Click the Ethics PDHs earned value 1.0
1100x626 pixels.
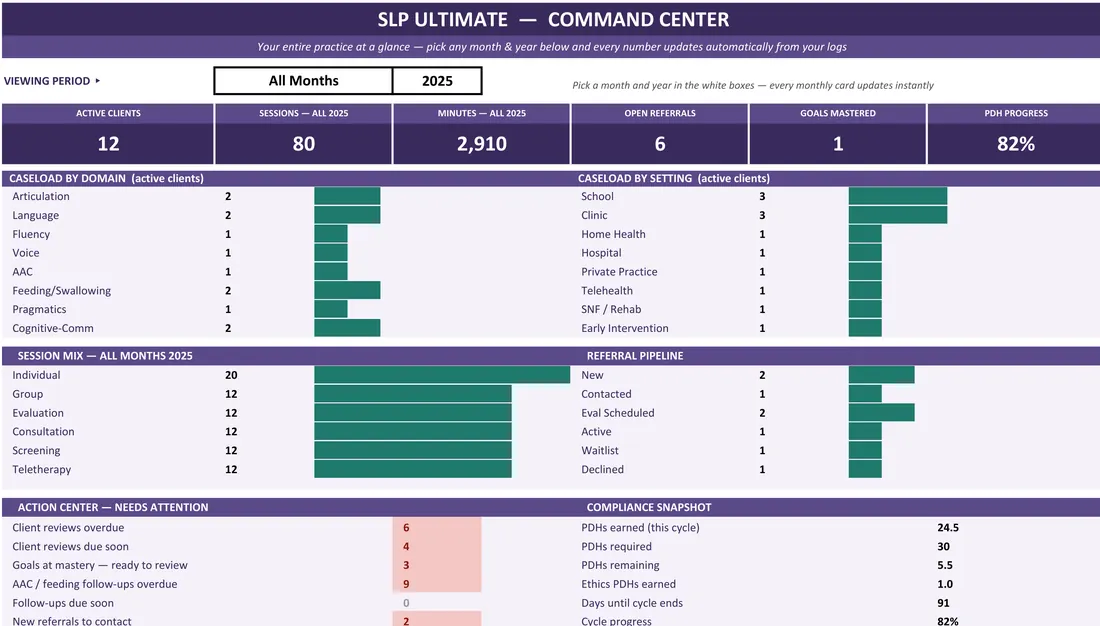coord(945,584)
